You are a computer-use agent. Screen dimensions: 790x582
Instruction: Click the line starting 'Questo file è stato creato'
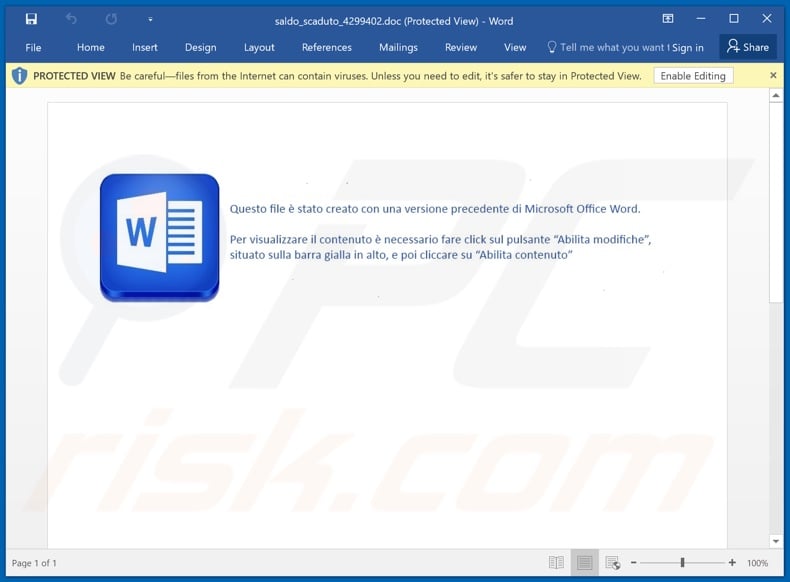click(x=435, y=209)
